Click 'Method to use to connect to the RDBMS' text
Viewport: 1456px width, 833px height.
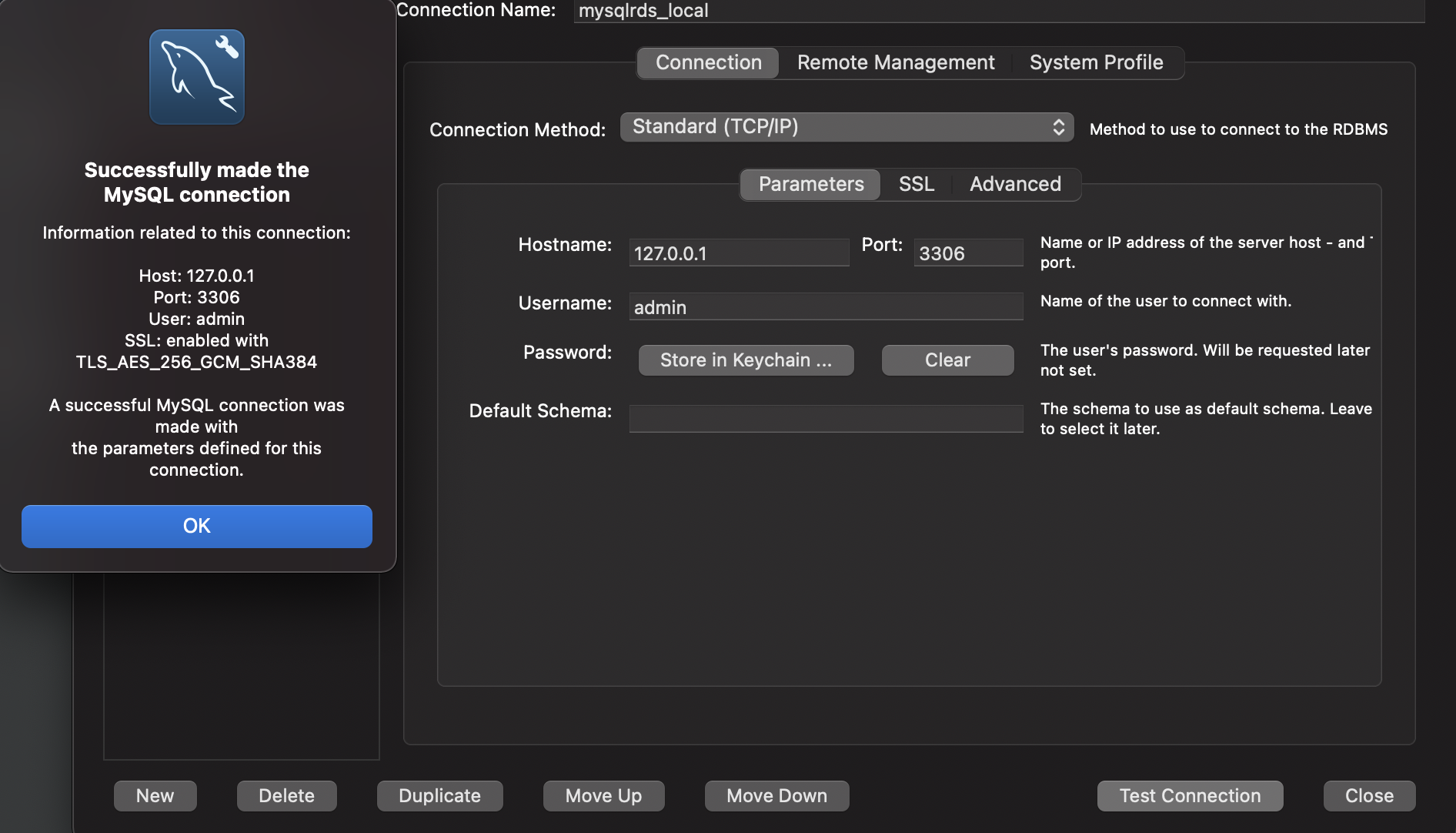coord(1238,129)
